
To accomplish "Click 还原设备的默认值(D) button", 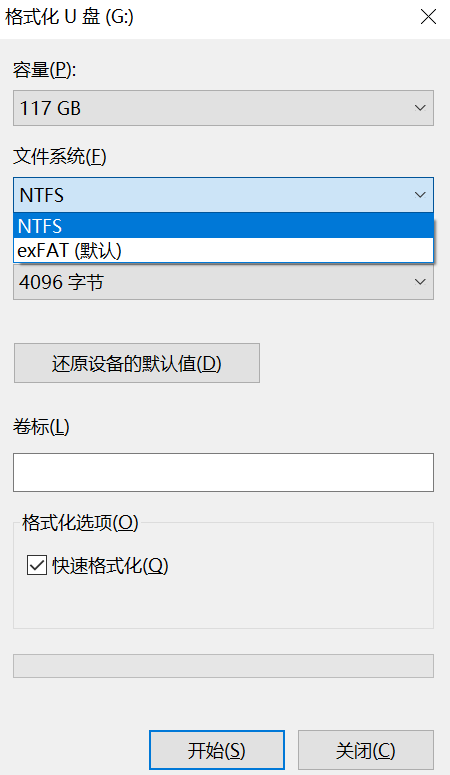I will [136, 363].
